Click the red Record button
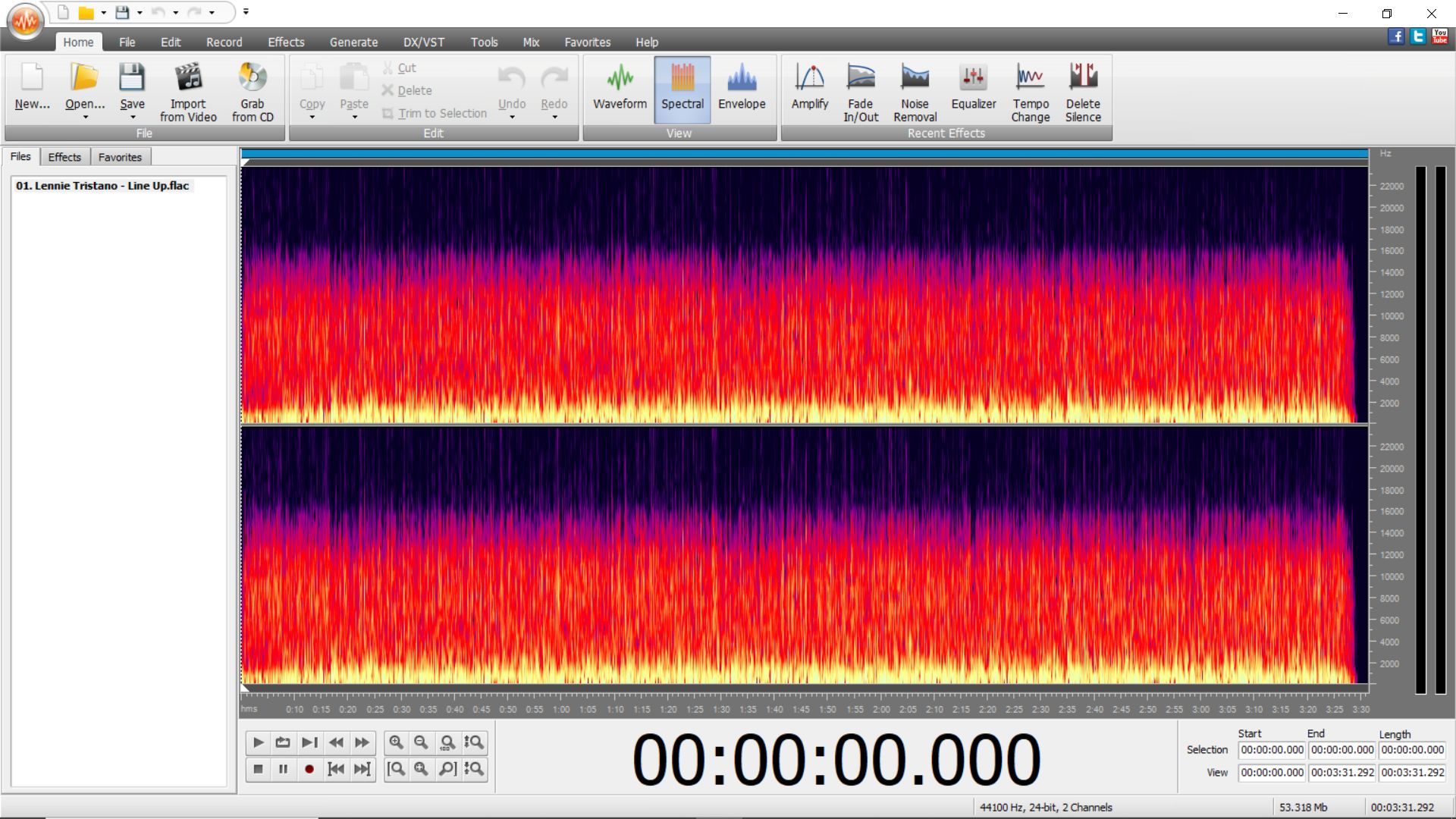The width and height of the screenshot is (1456, 819). pyautogui.click(x=309, y=769)
